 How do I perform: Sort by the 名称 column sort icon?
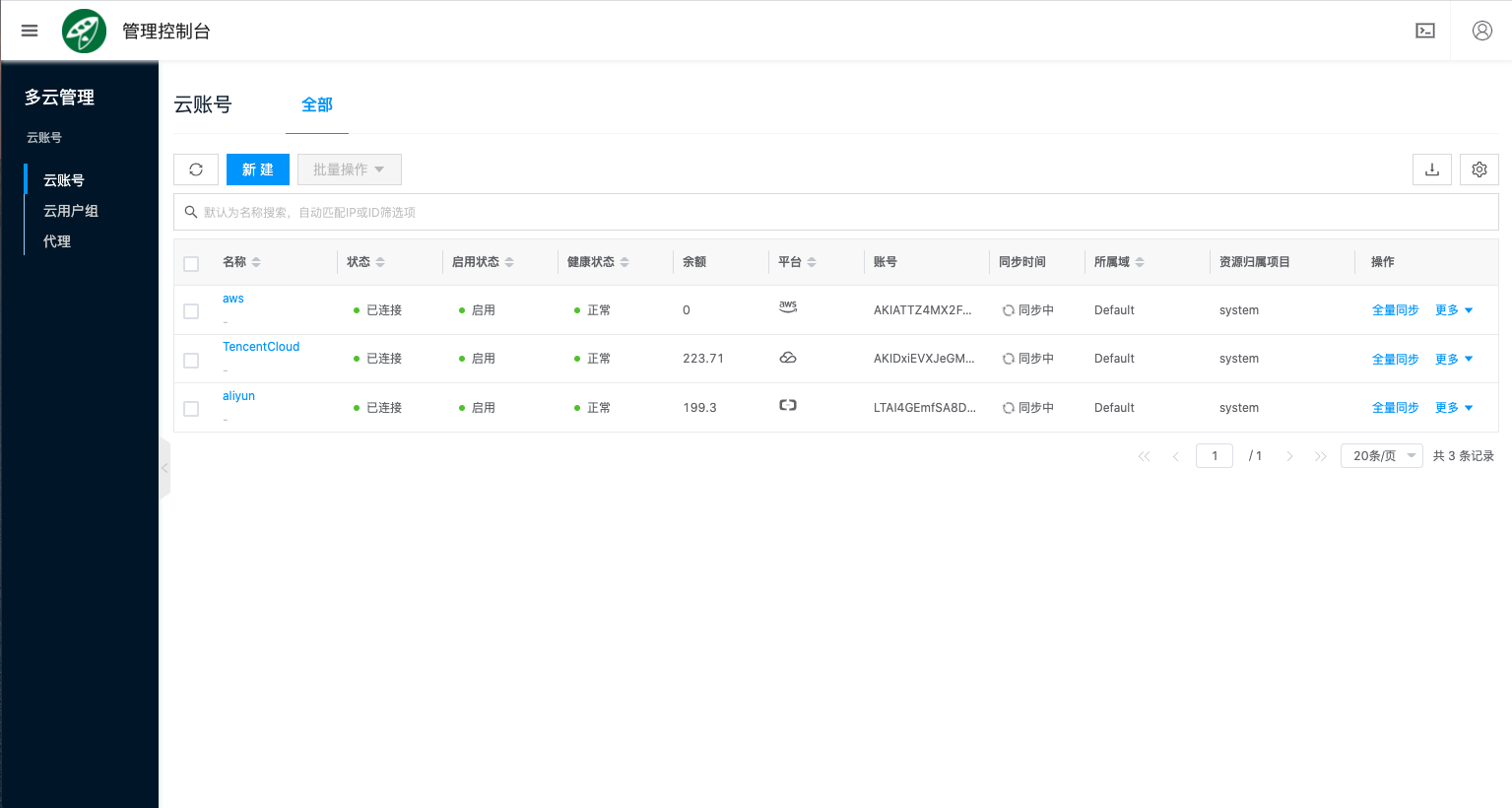pyautogui.click(x=256, y=262)
